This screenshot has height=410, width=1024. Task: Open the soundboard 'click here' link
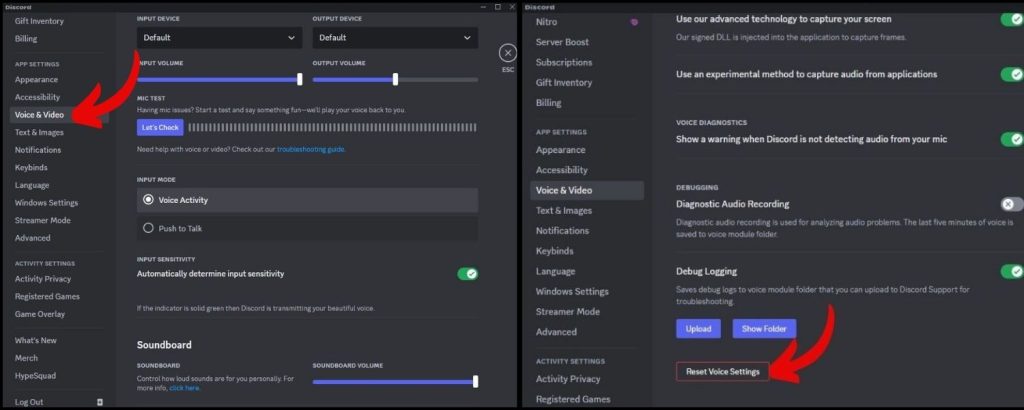coord(185,388)
